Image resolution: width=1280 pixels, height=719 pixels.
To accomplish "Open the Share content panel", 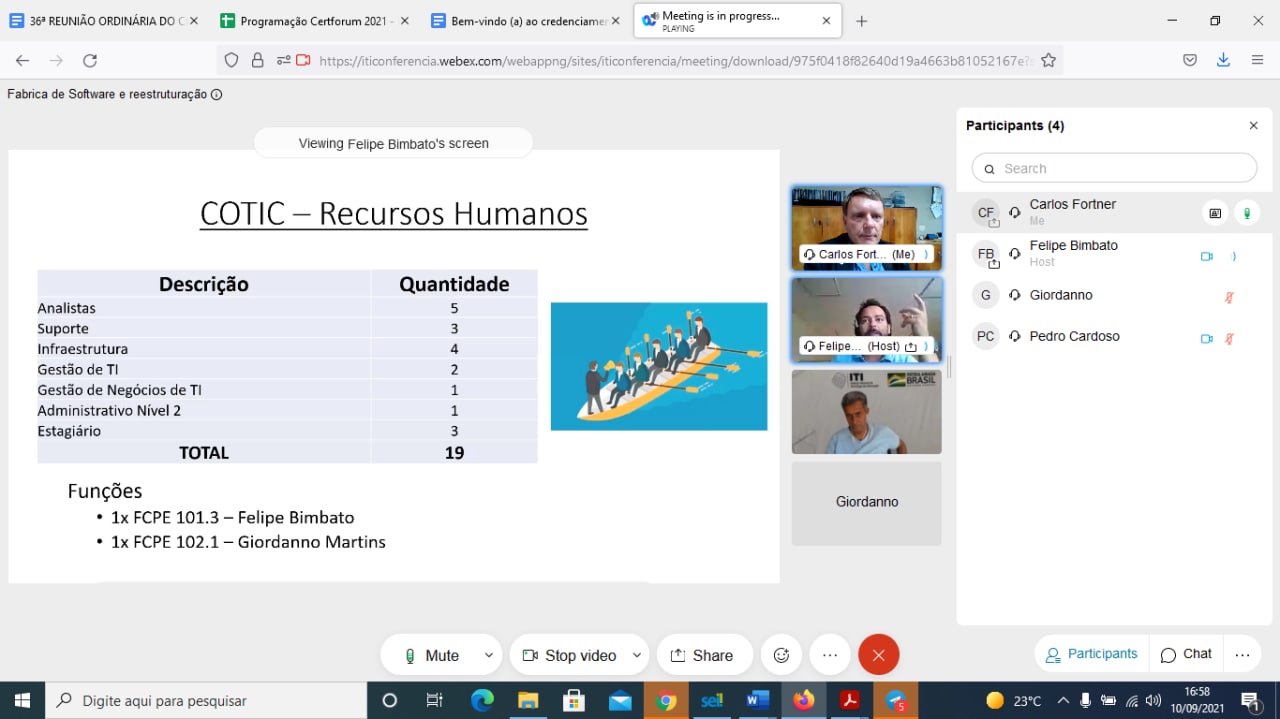I will 704,655.
